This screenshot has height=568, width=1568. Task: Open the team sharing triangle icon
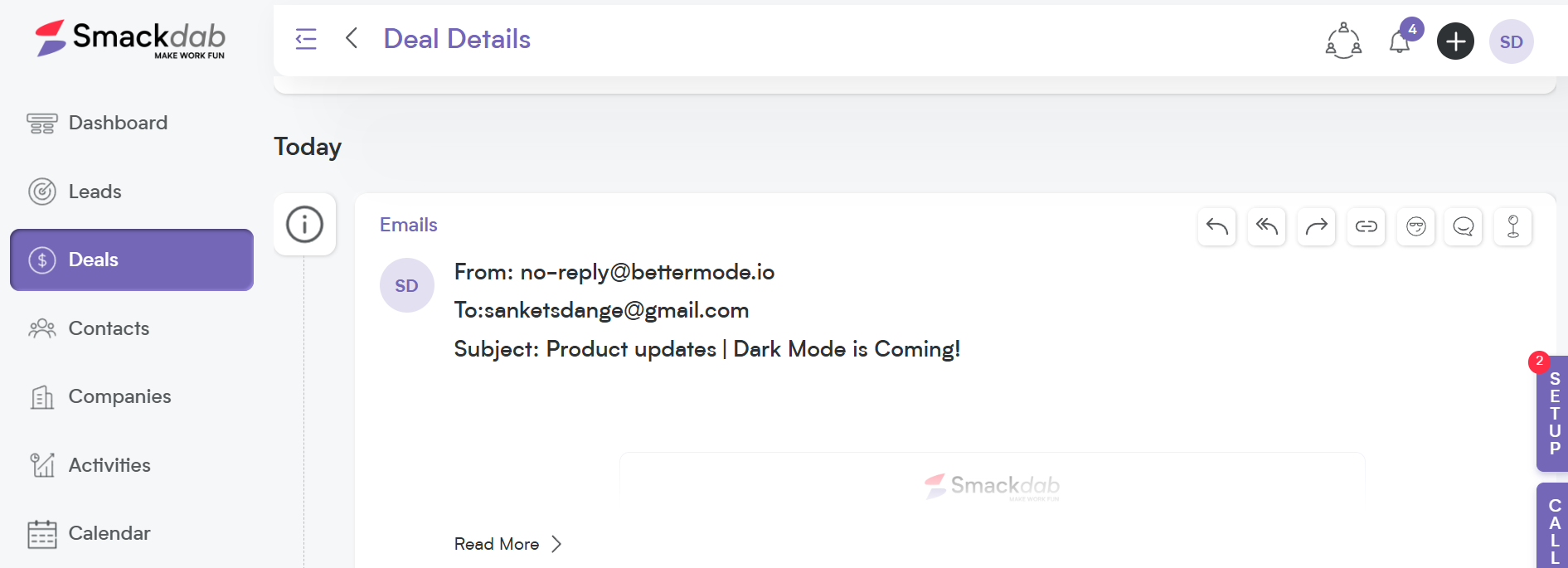[x=1343, y=41]
